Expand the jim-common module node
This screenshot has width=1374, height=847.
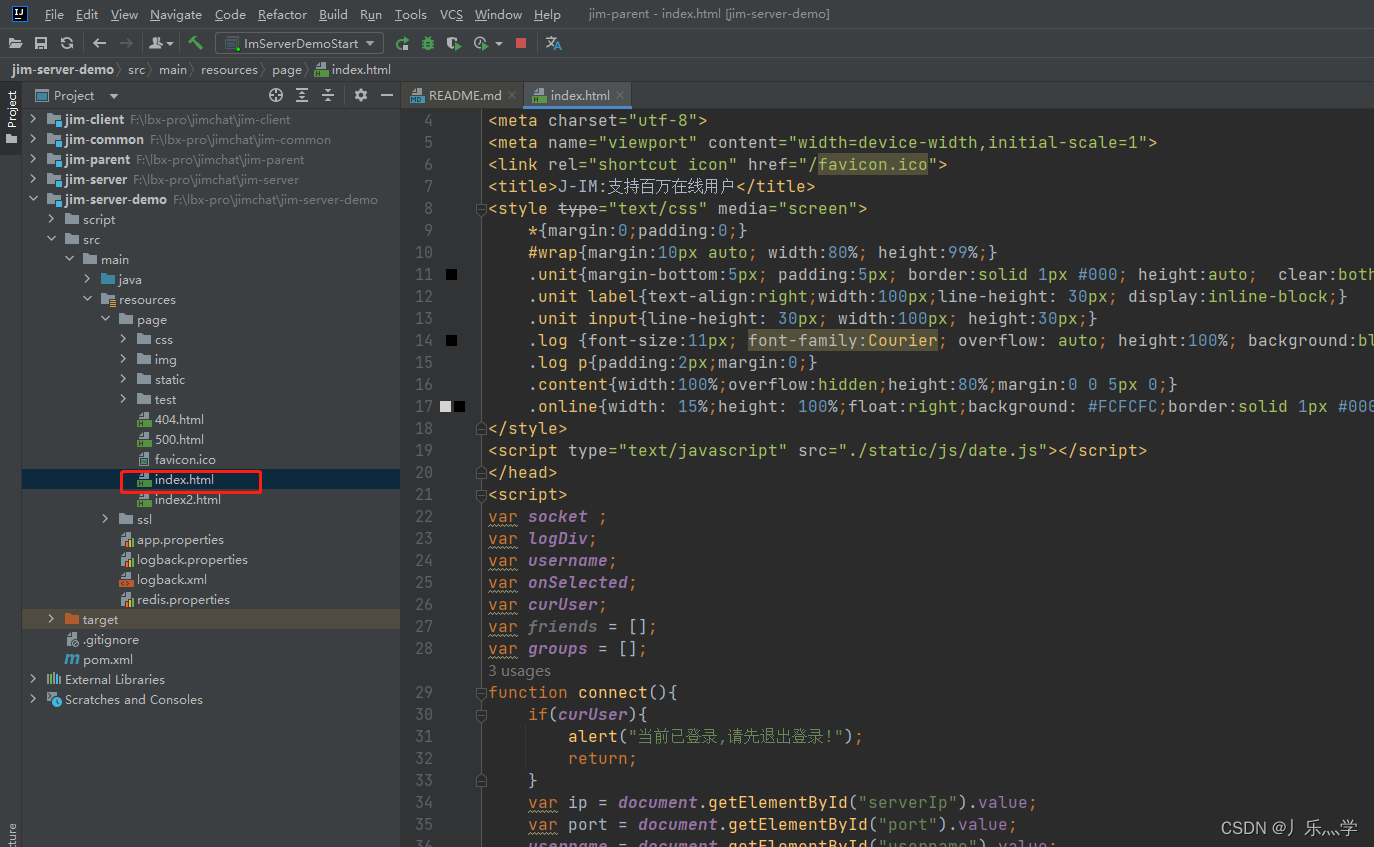[34, 139]
